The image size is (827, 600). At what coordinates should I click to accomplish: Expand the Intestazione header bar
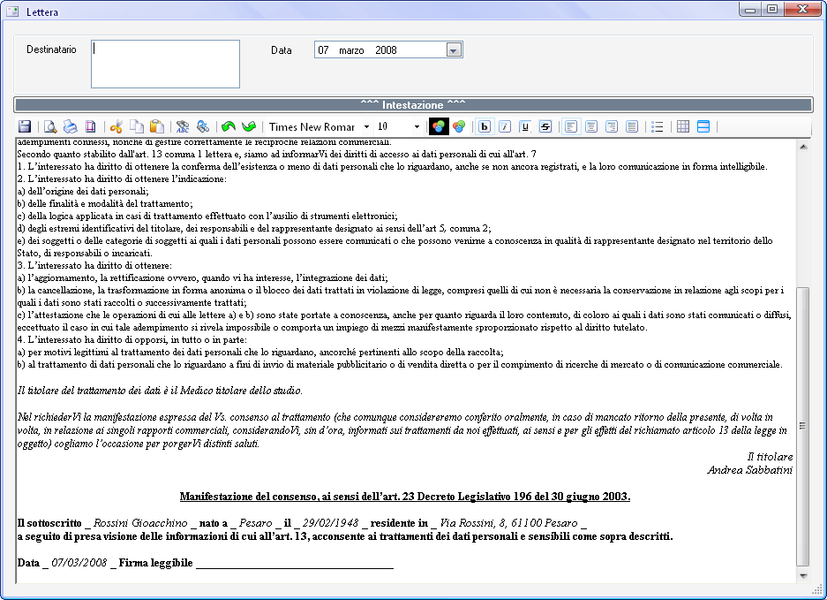coord(413,104)
